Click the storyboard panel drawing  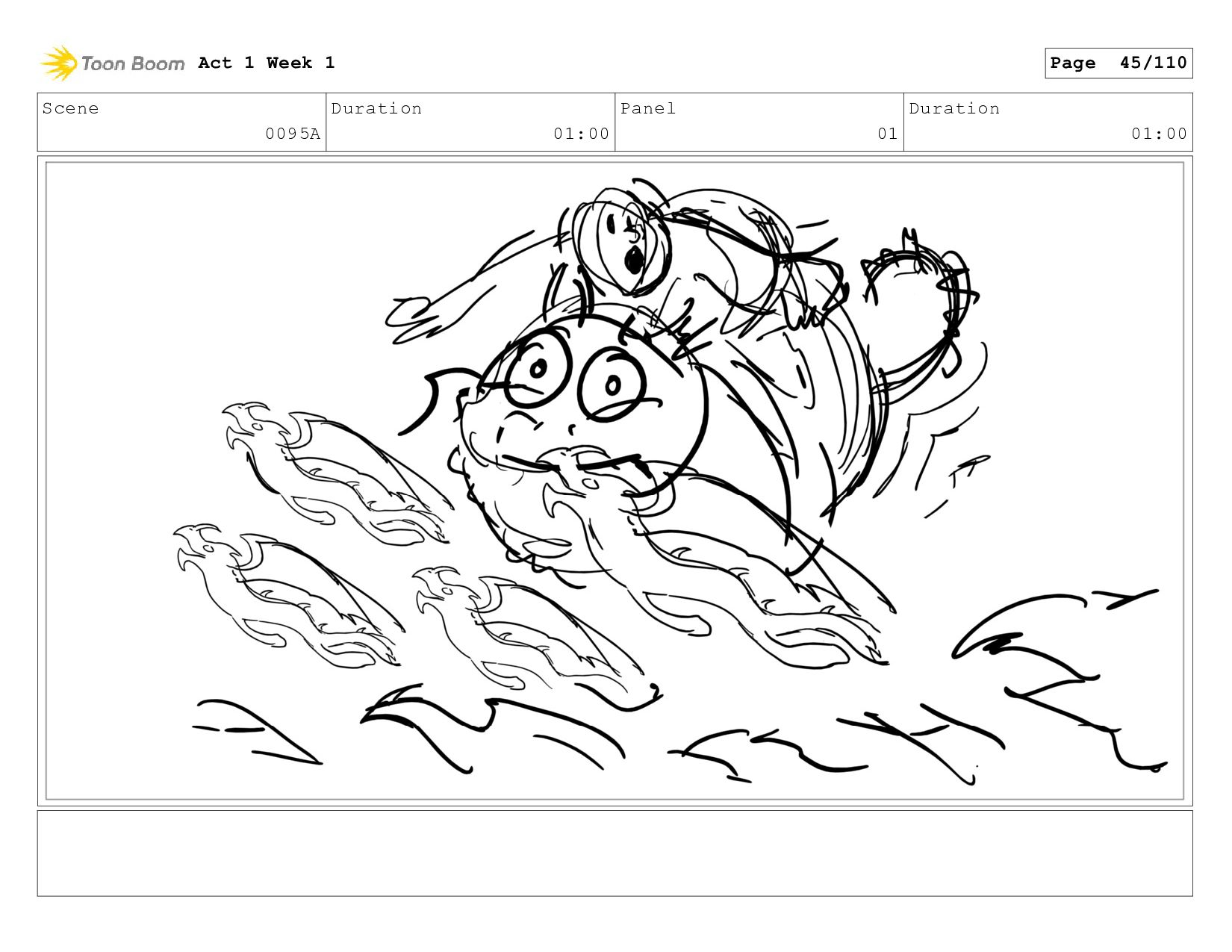pos(615,481)
